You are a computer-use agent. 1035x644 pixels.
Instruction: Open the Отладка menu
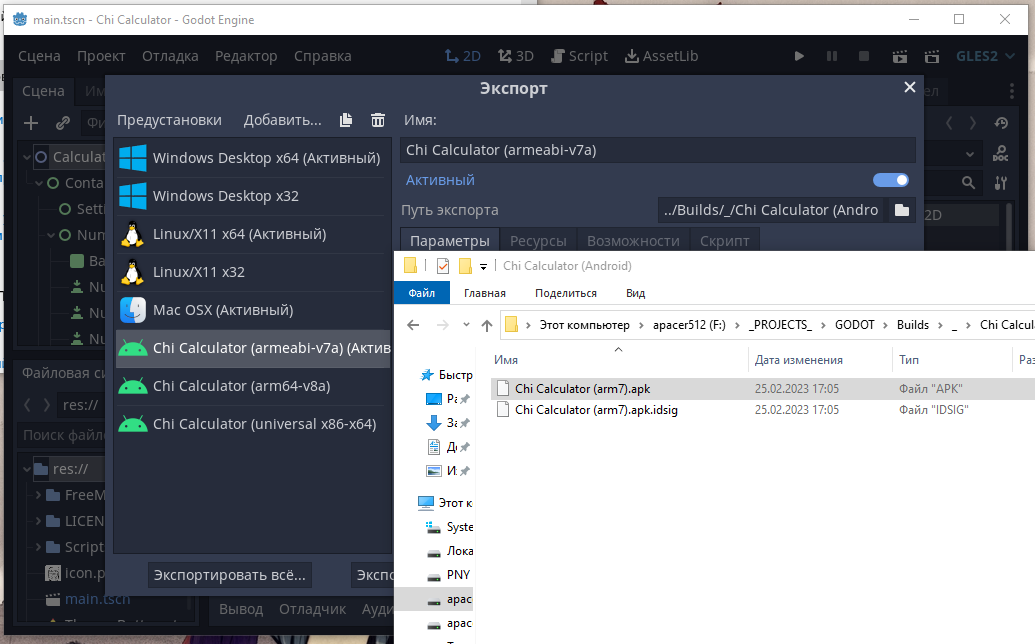tap(170, 56)
